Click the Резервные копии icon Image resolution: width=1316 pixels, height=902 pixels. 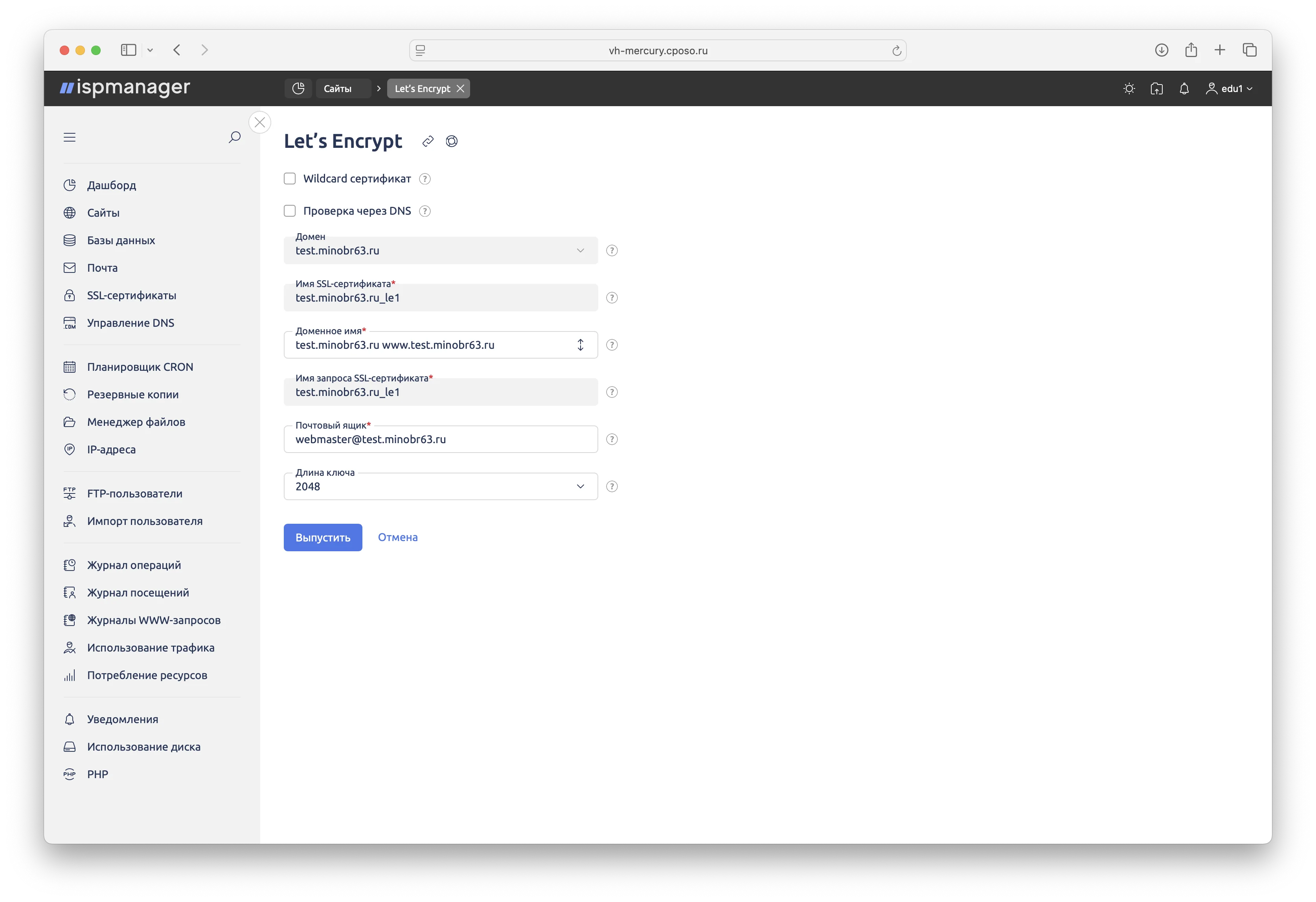click(70, 394)
